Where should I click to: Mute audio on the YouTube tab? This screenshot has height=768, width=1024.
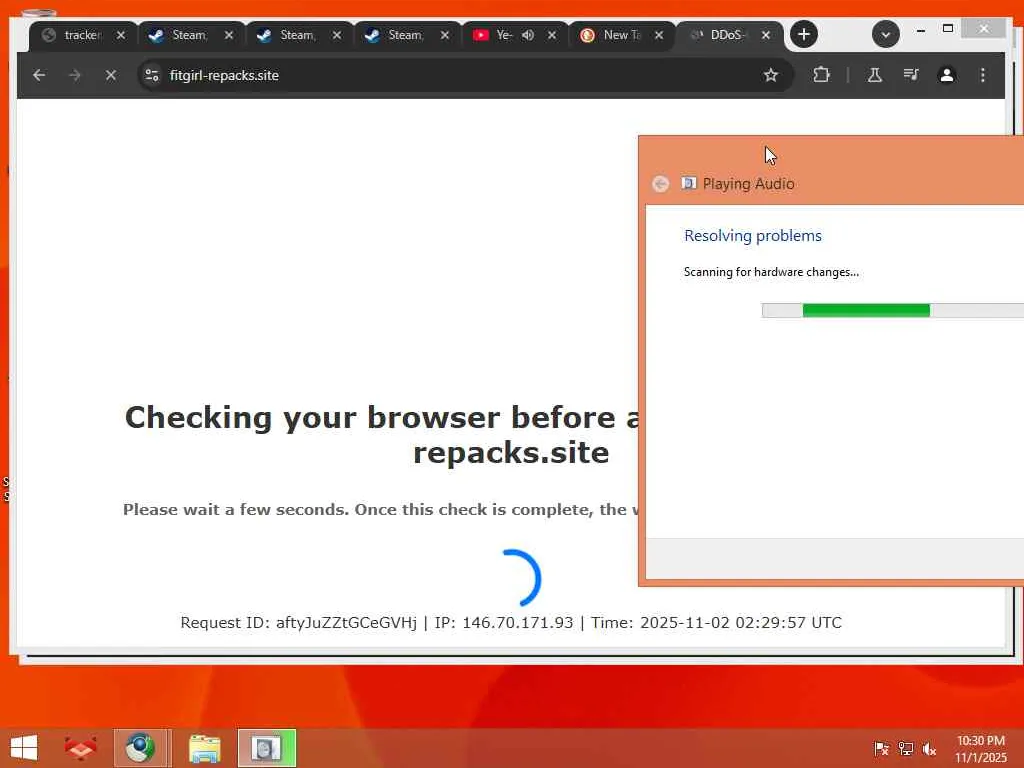point(528,35)
